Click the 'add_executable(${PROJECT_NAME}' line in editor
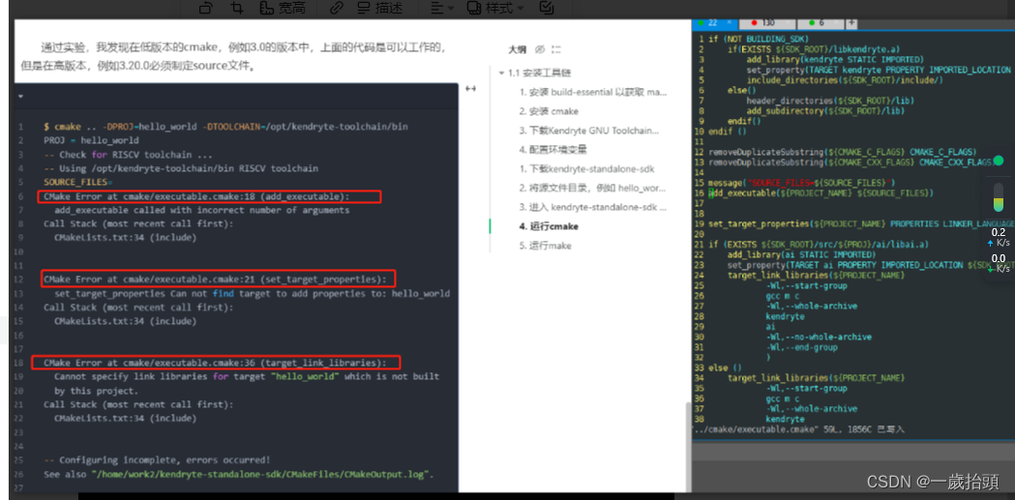 821,193
